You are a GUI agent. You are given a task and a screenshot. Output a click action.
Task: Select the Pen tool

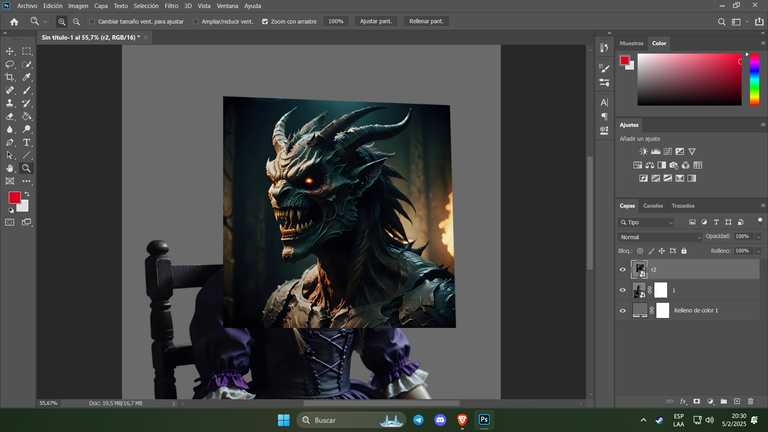click(x=10, y=143)
